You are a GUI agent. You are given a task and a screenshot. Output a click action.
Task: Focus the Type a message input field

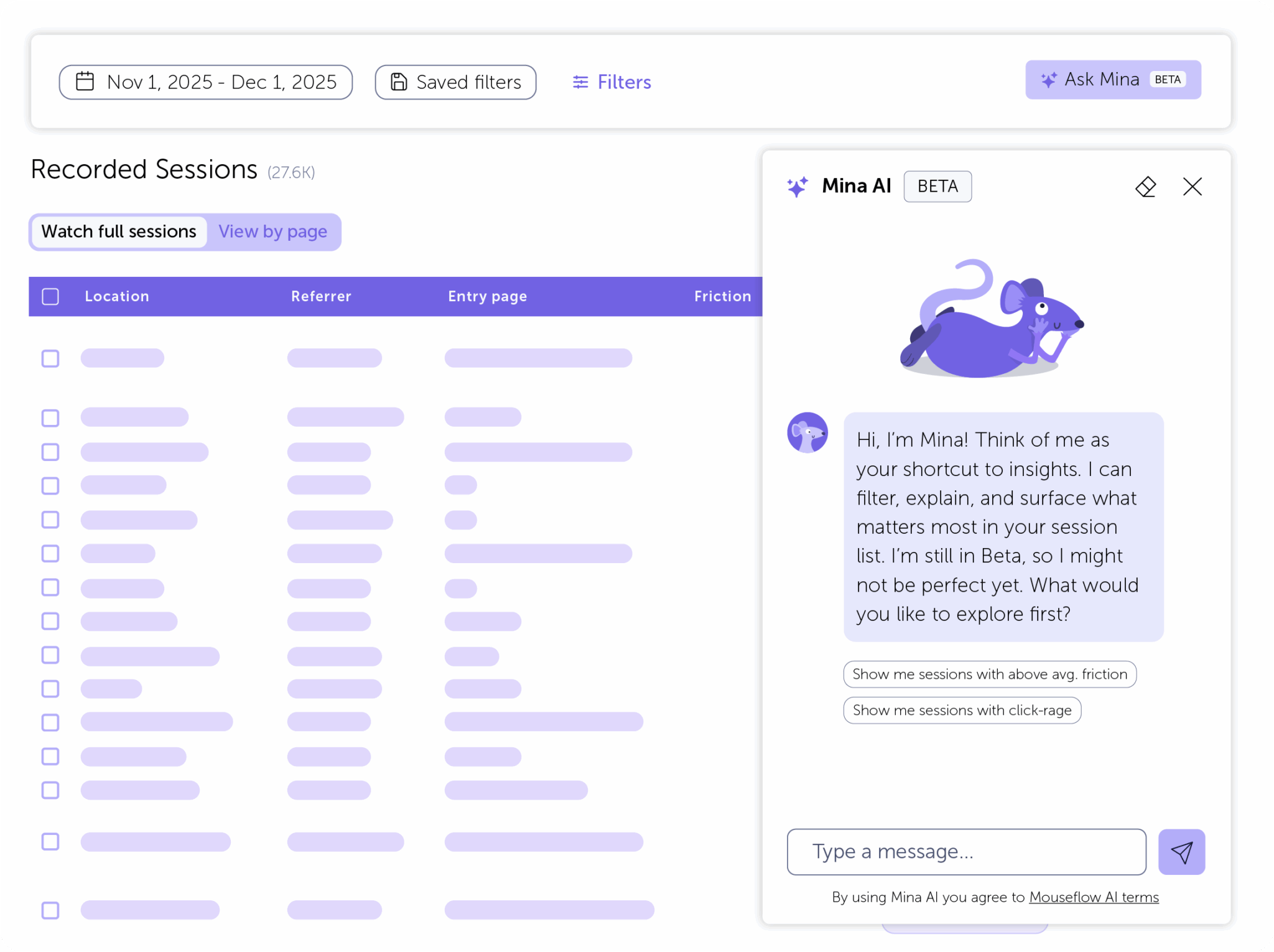965,851
